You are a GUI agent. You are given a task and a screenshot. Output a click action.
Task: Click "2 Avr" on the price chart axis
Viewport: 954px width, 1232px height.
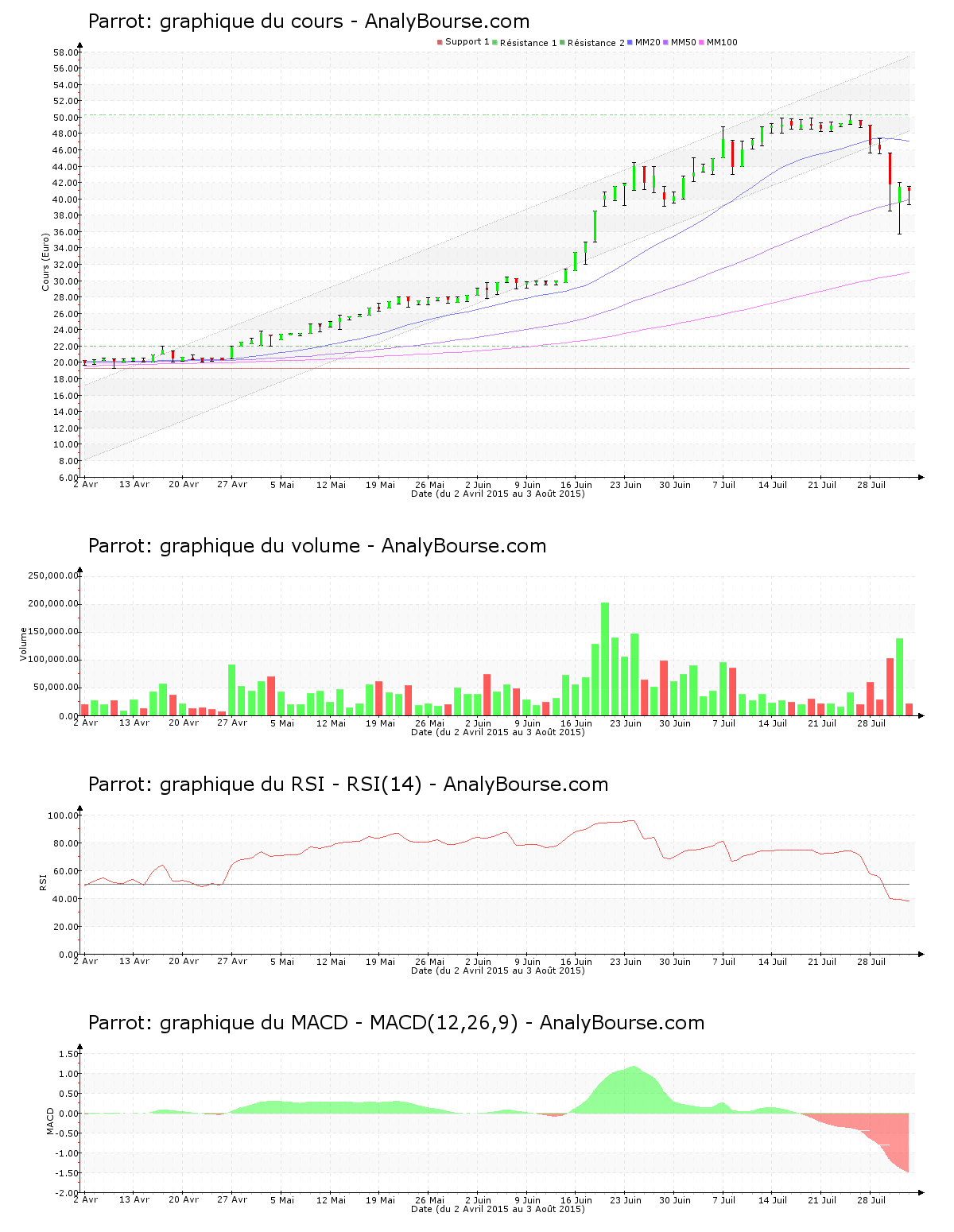click(85, 485)
